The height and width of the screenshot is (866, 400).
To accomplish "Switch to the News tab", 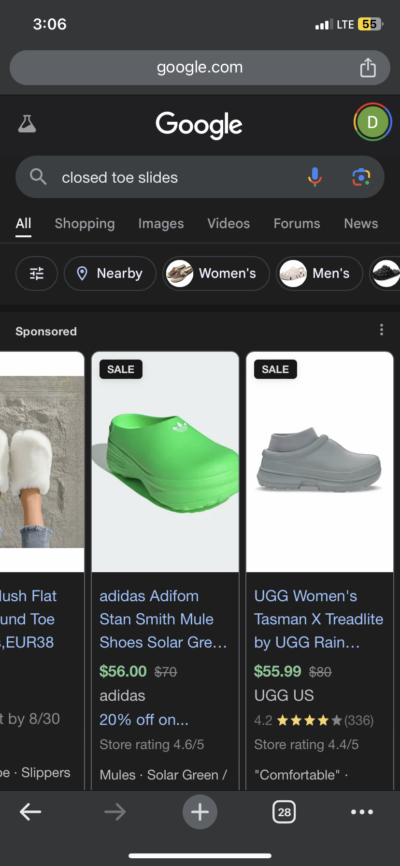I will point(361,223).
